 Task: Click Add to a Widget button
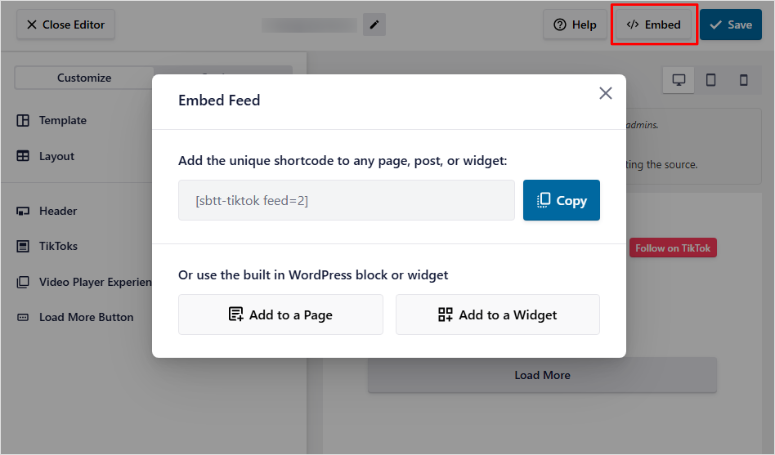pyautogui.click(x=498, y=315)
